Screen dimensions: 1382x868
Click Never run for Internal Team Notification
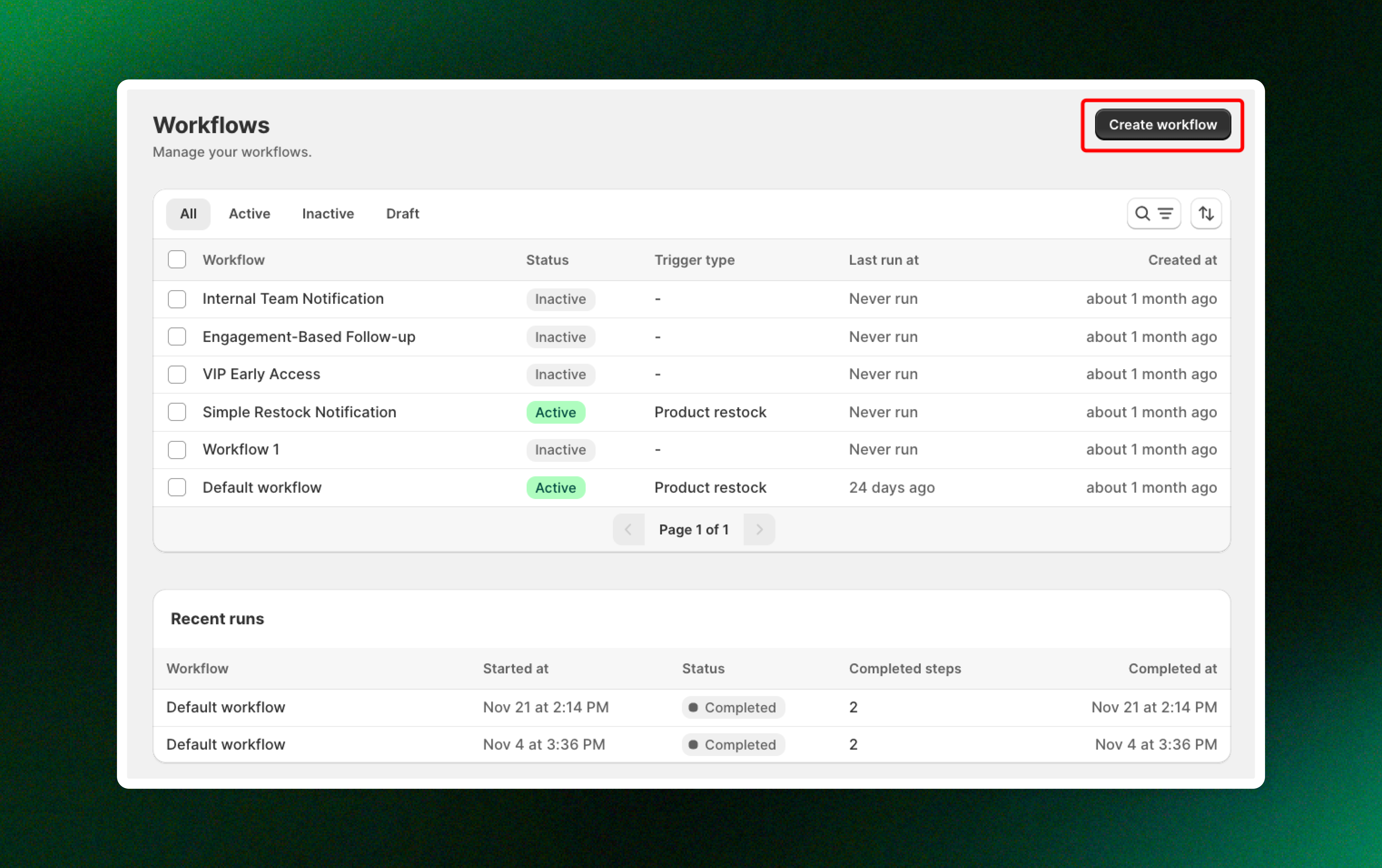tap(883, 299)
